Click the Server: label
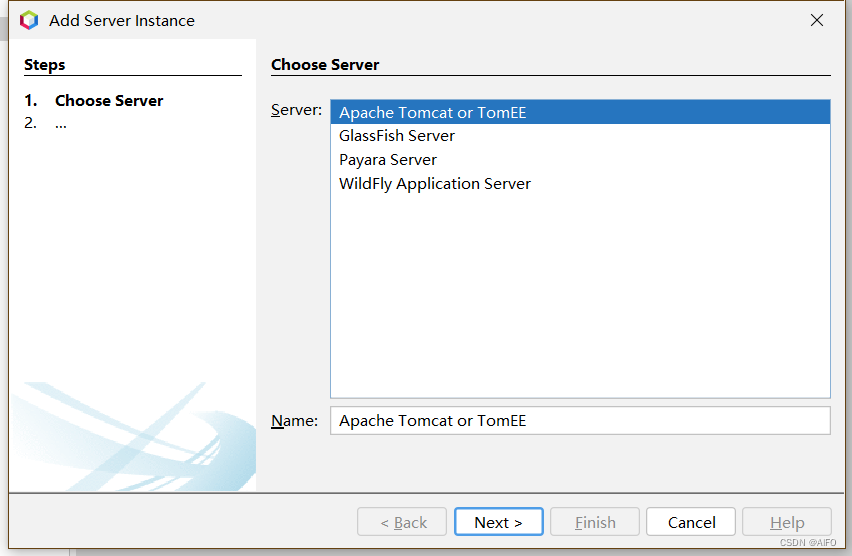 click(x=296, y=110)
